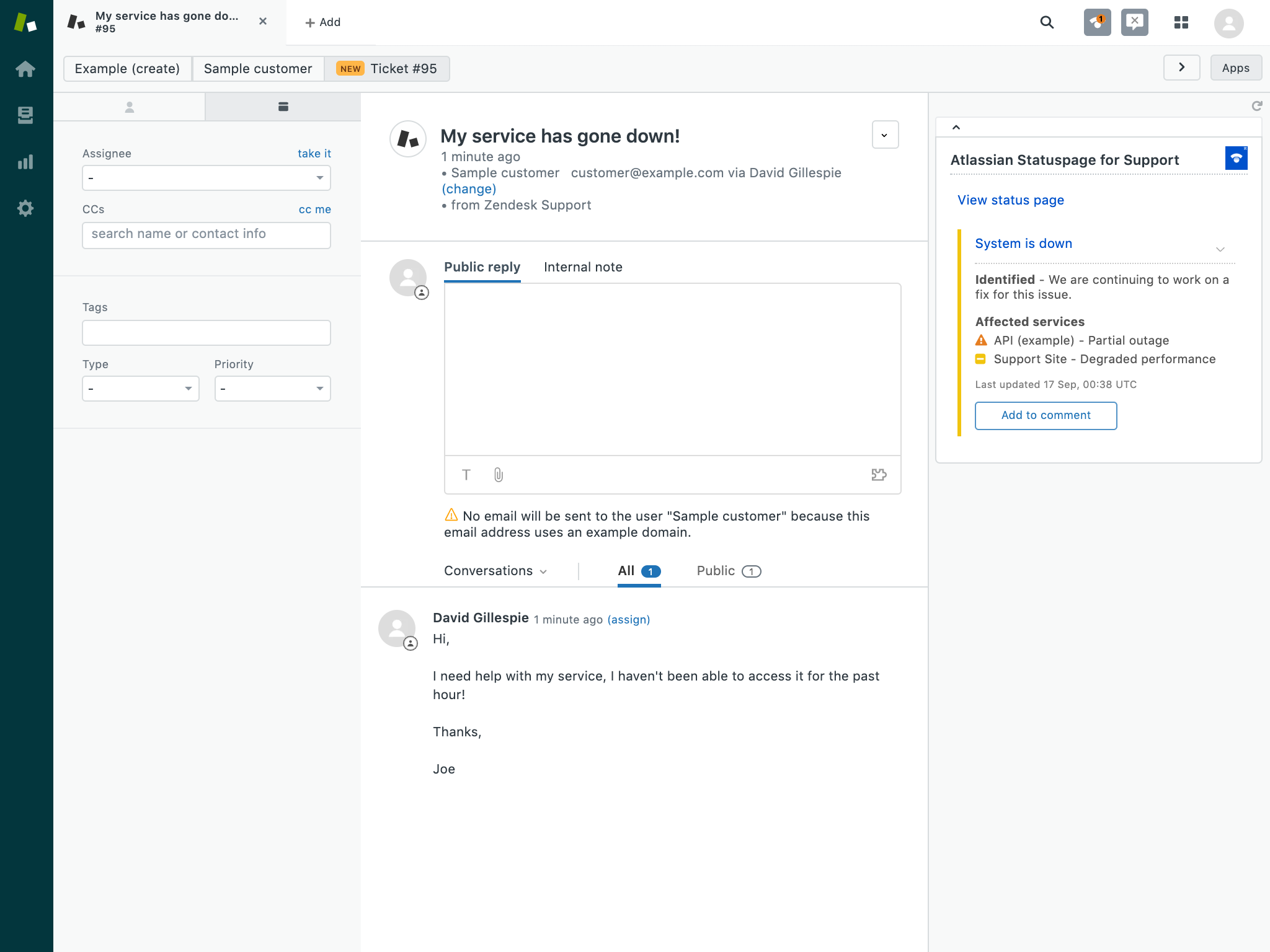1270x952 pixels.
Task: Switch to Internal note tab
Action: (x=583, y=267)
